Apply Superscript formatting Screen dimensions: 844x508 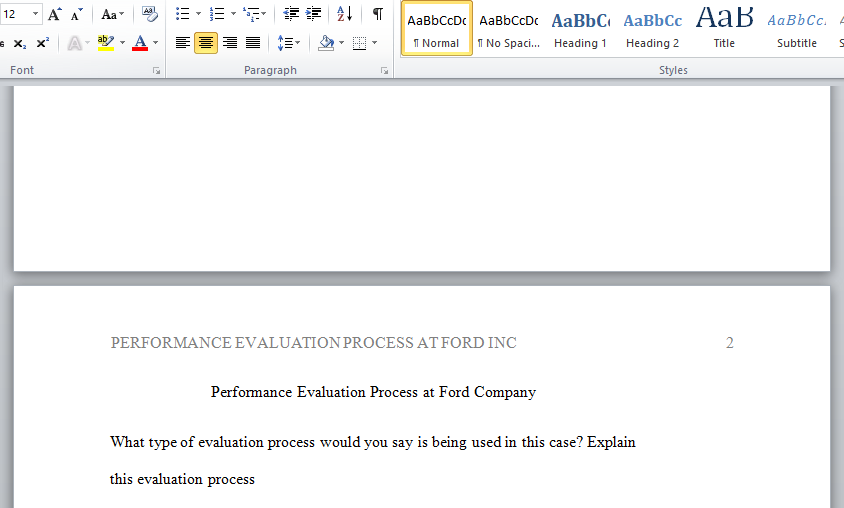click(x=43, y=43)
